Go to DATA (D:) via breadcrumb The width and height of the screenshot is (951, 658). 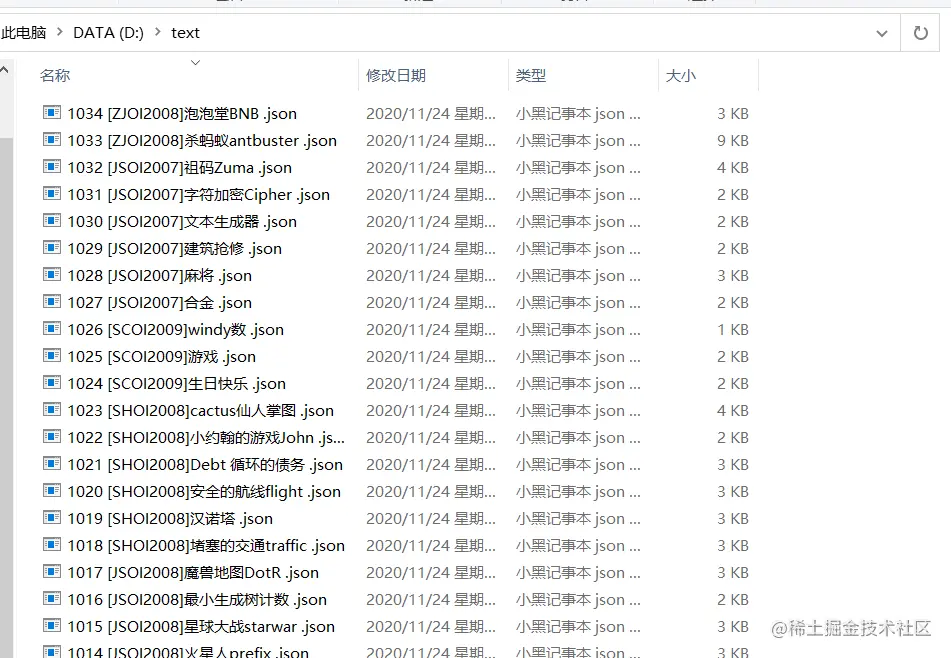point(108,32)
